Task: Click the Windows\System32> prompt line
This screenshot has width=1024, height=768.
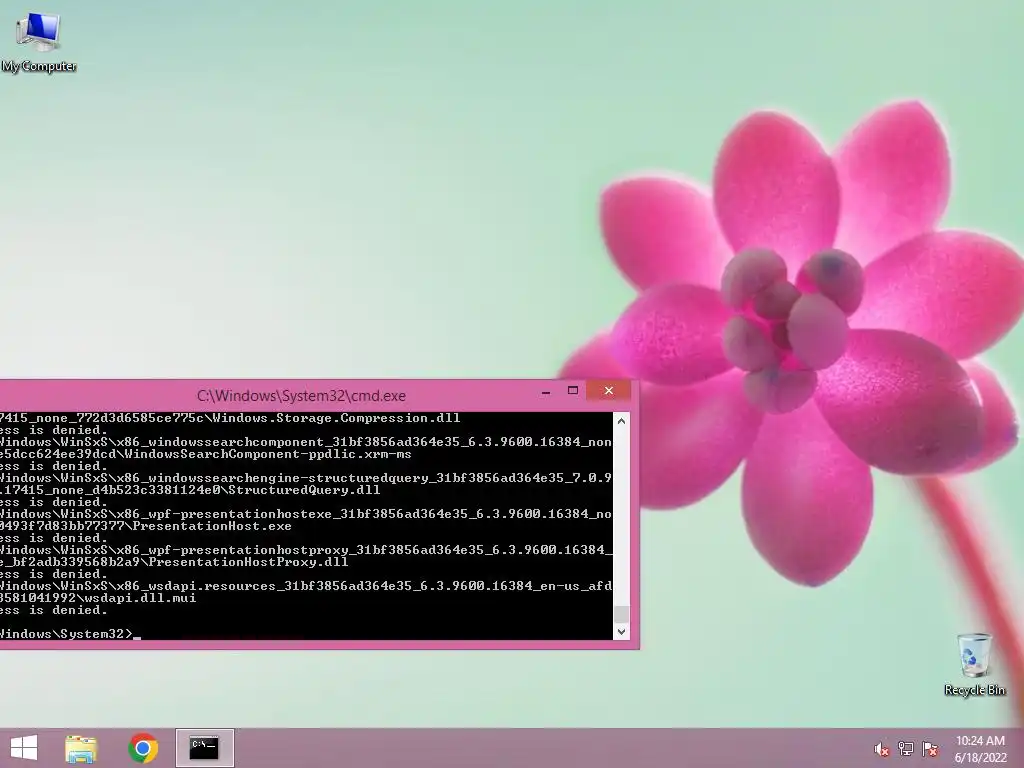Action: tap(71, 633)
